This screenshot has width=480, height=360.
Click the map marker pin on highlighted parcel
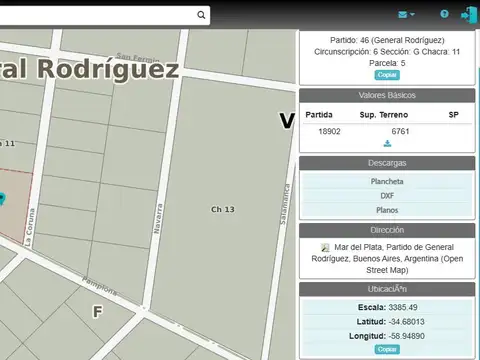(2, 199)
